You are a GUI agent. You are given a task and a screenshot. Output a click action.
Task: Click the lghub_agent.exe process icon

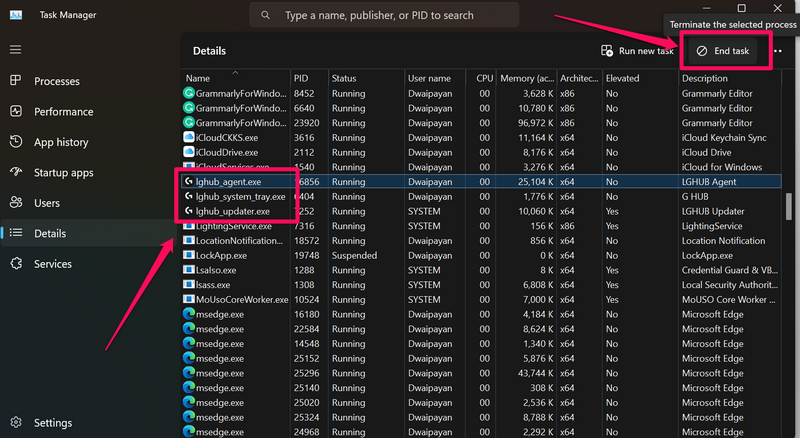click(188, 182)
